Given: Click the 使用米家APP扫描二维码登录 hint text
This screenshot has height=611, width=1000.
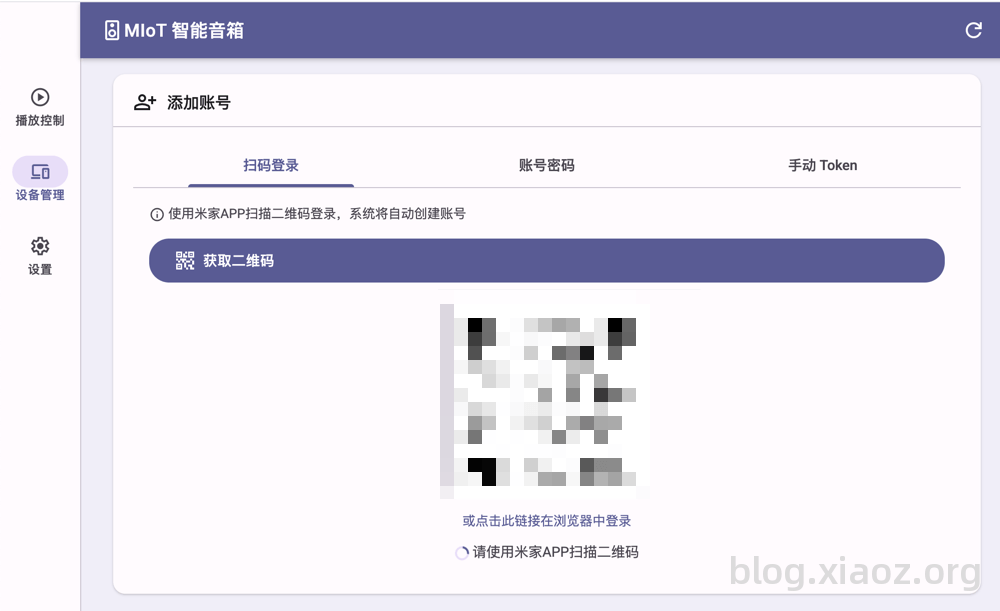Looking at the screenshot, I should point(317,214).
